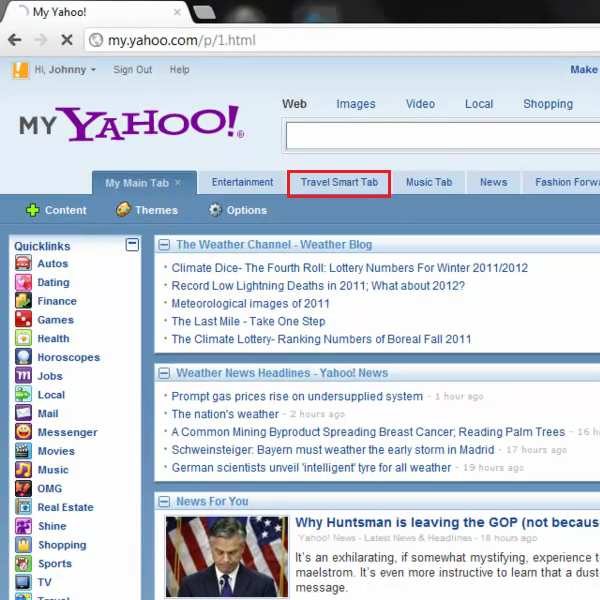Open Huntsman leaving the GOP headline
600x600 pixels.
coord(447,523)
